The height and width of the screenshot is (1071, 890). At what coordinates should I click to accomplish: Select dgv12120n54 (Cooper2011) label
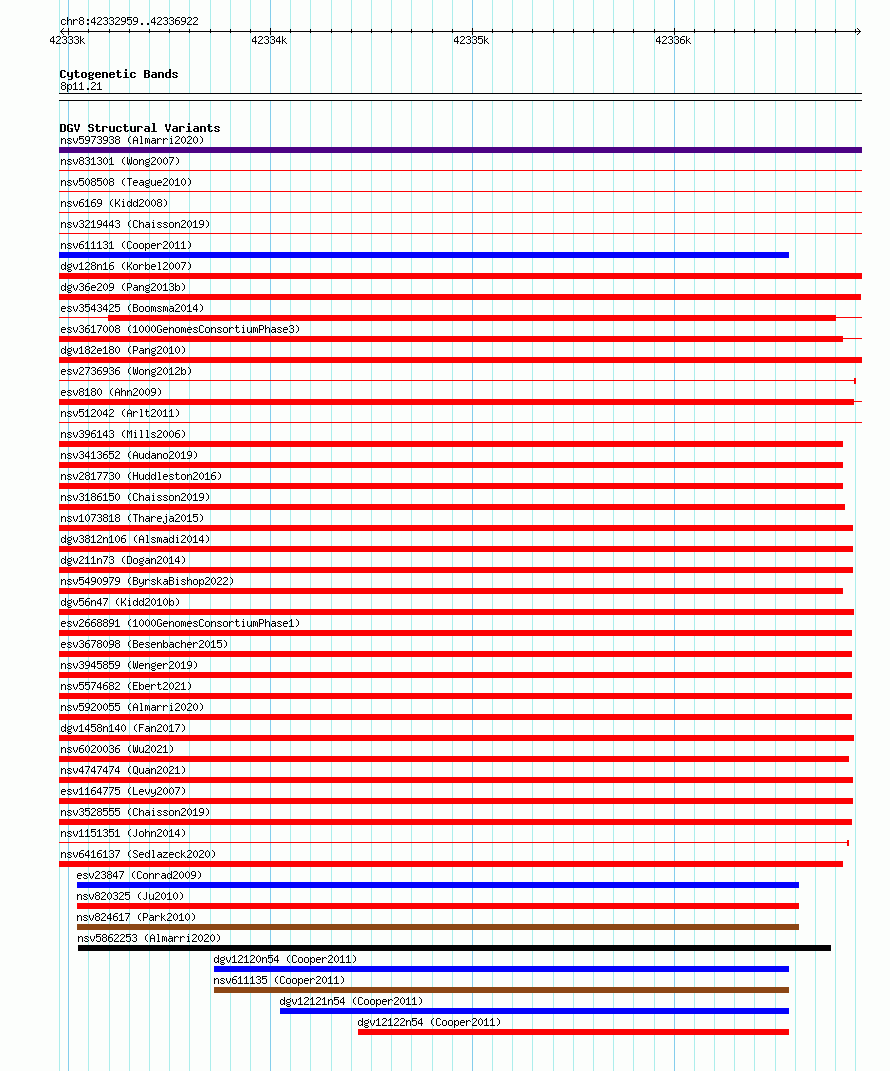tap(286, 960)
